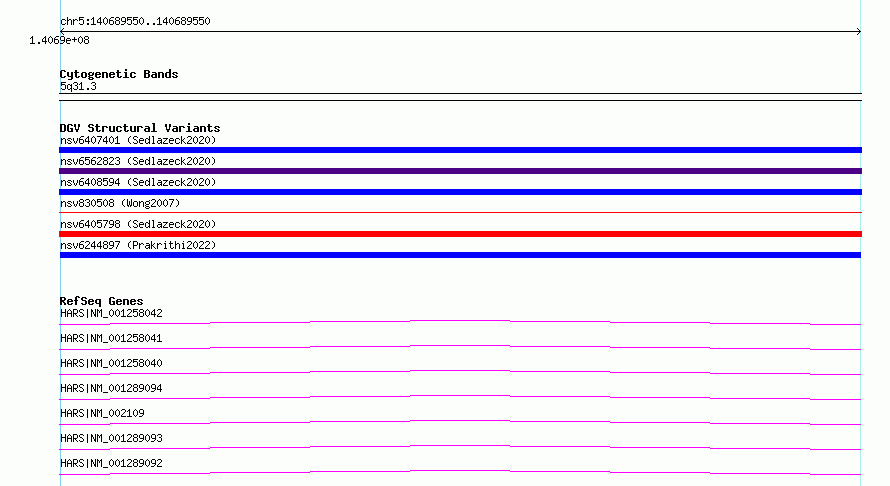Select the 1.4069e+08 scale value
This screenshot has height=486, width=890.
[x=59, y=40]
